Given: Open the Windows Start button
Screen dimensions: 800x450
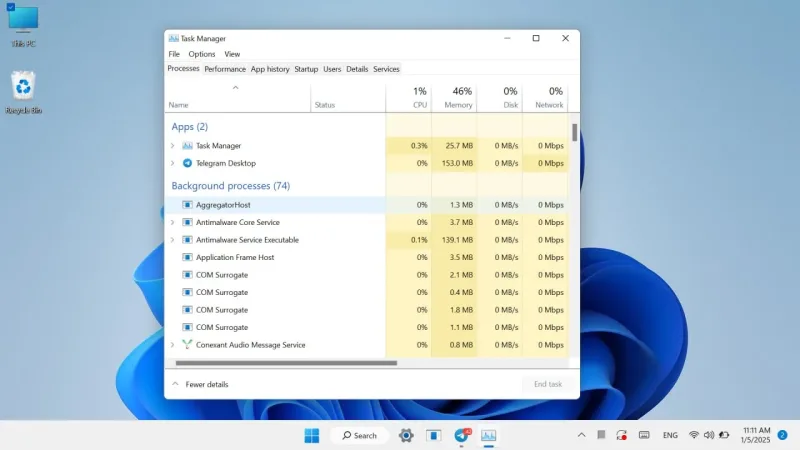Looking at the screenshot, I should coord(312,436).
